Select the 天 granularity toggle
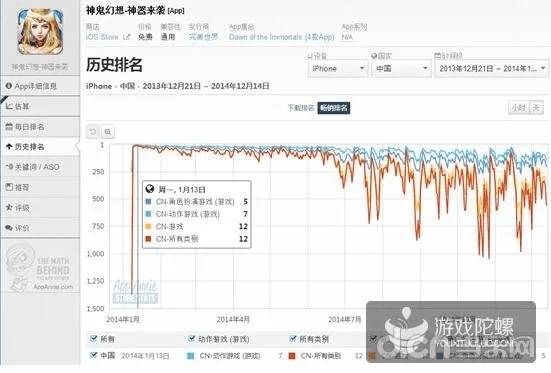This screenshot has width=551, height=373. pos(536,108)
